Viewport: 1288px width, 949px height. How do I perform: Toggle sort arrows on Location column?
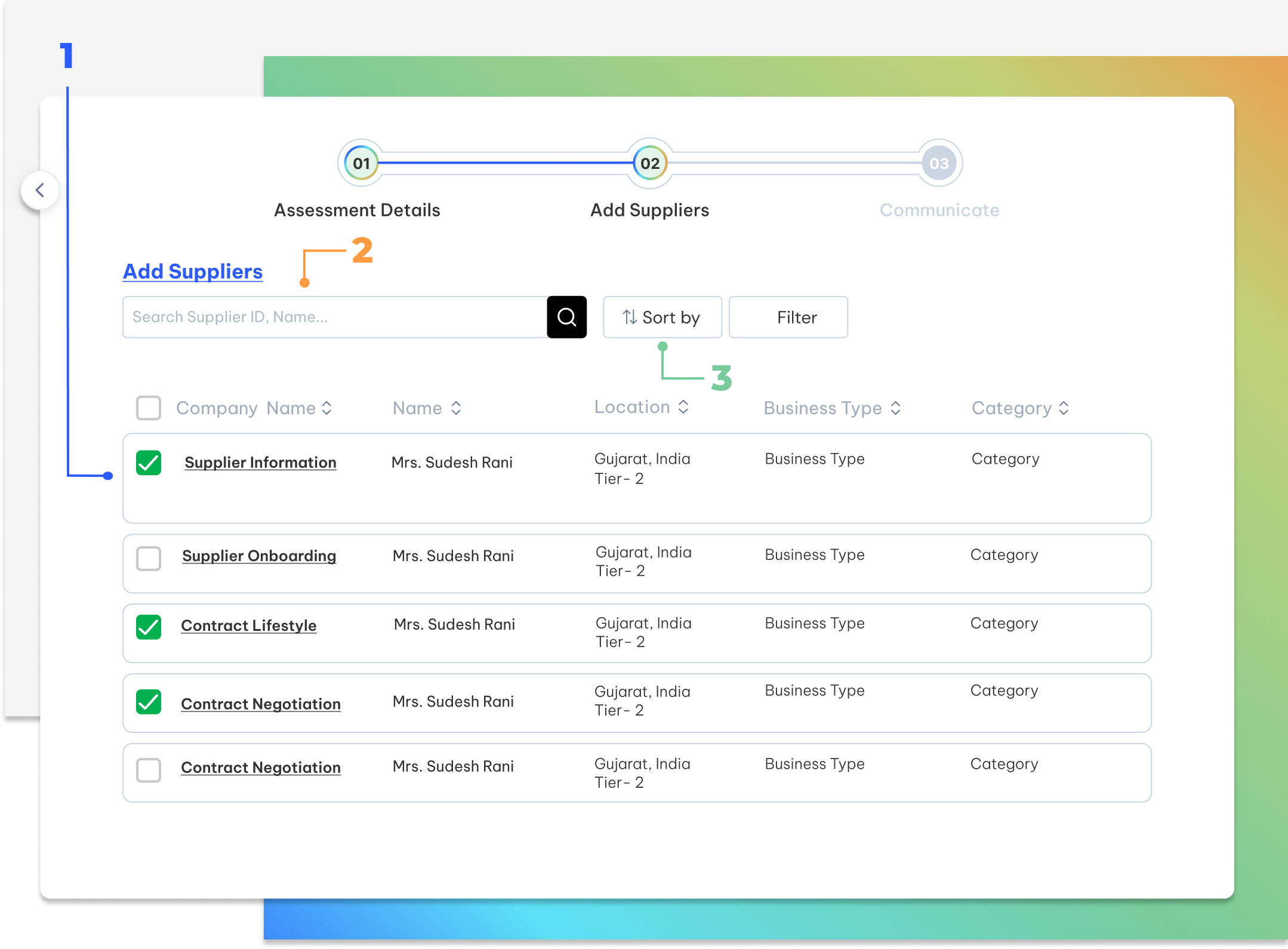click(x=683, y=407)
